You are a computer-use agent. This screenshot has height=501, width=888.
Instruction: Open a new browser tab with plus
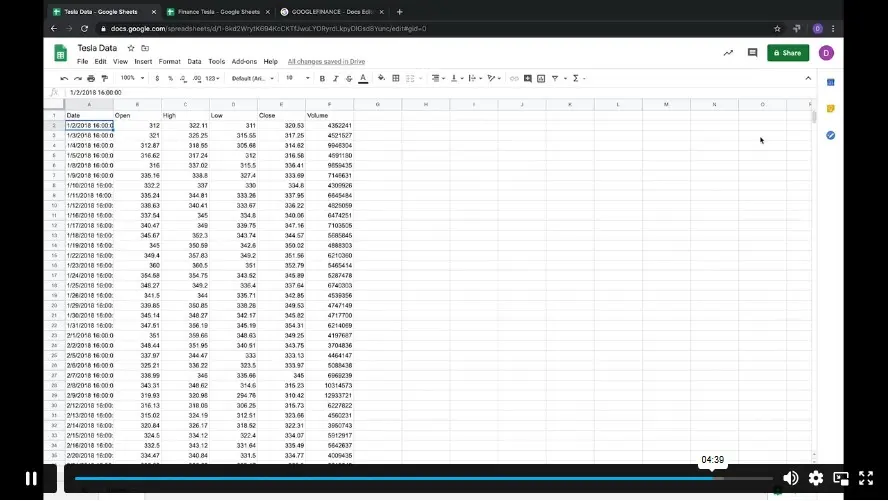(399, 12)
